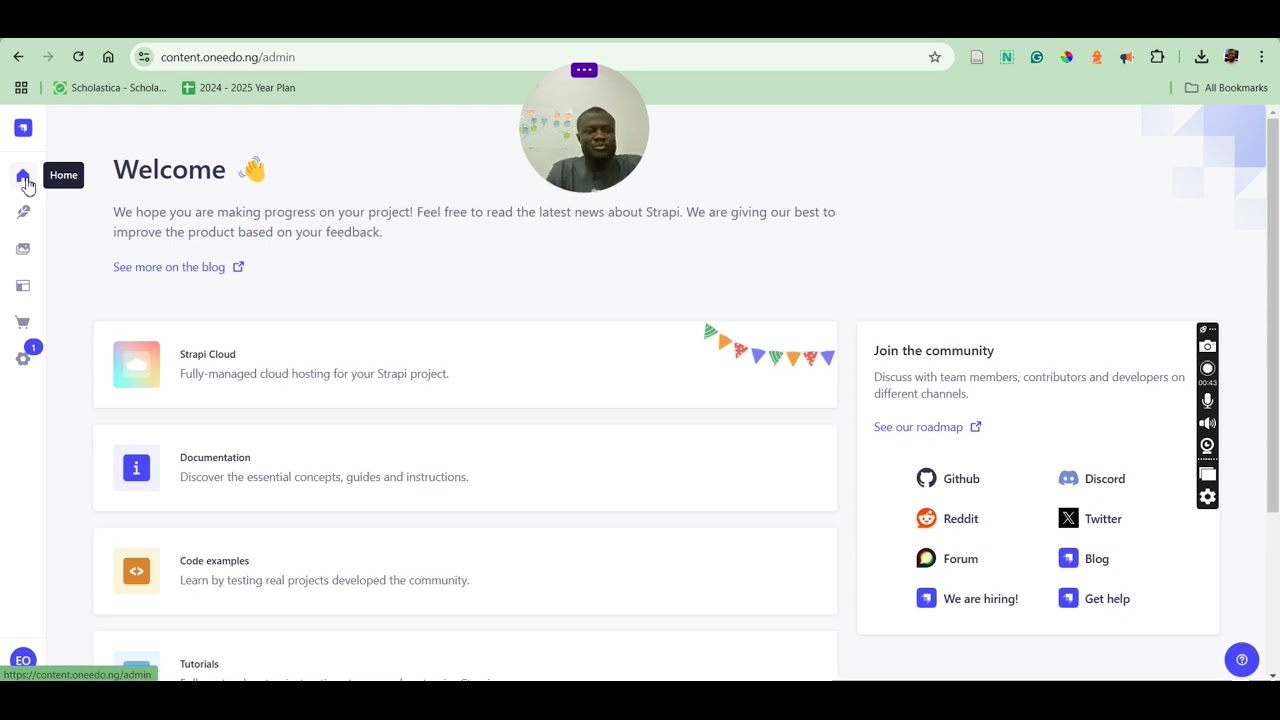The image size is (1280, 720).
Task: Click the browser home button
Action: pyautogui.click(x=108, y=57)
